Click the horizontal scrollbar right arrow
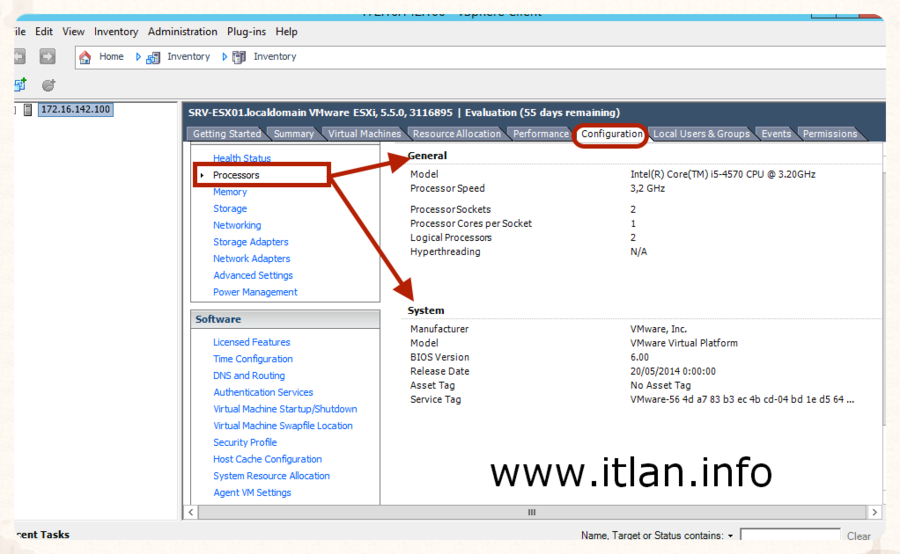 pos(875,512)
